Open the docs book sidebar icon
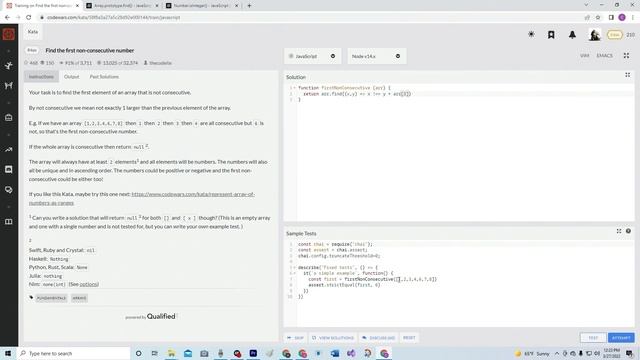This screenshot has width=640, height=360. [9, 222]
